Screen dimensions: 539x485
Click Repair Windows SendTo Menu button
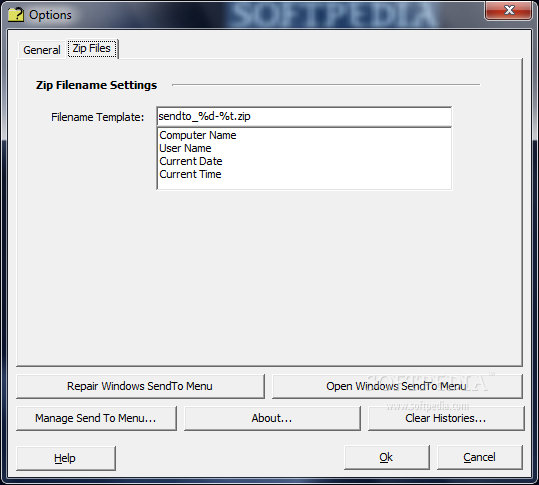[x=140, y=386]
